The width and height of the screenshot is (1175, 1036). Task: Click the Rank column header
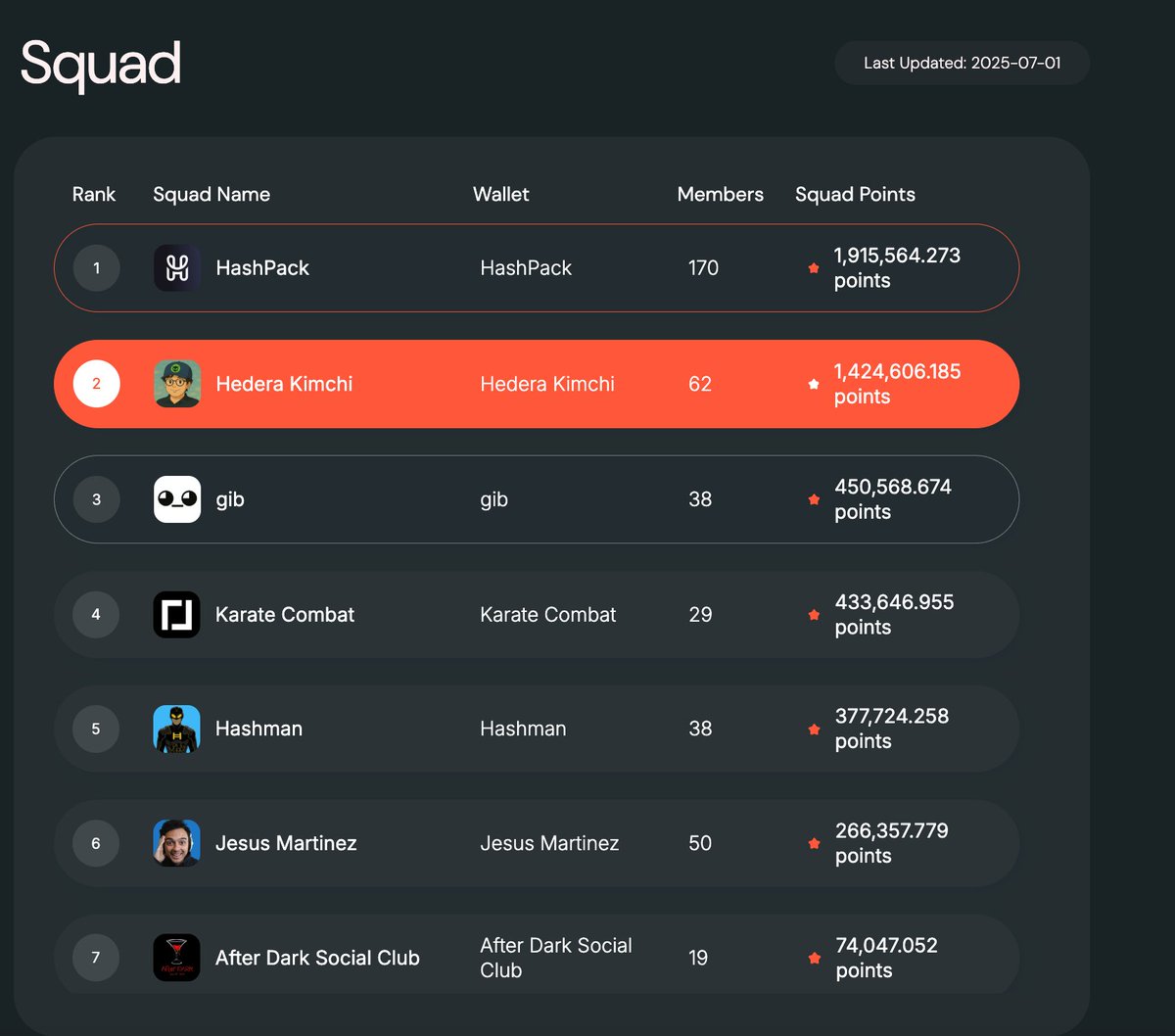tap(94, 194)
